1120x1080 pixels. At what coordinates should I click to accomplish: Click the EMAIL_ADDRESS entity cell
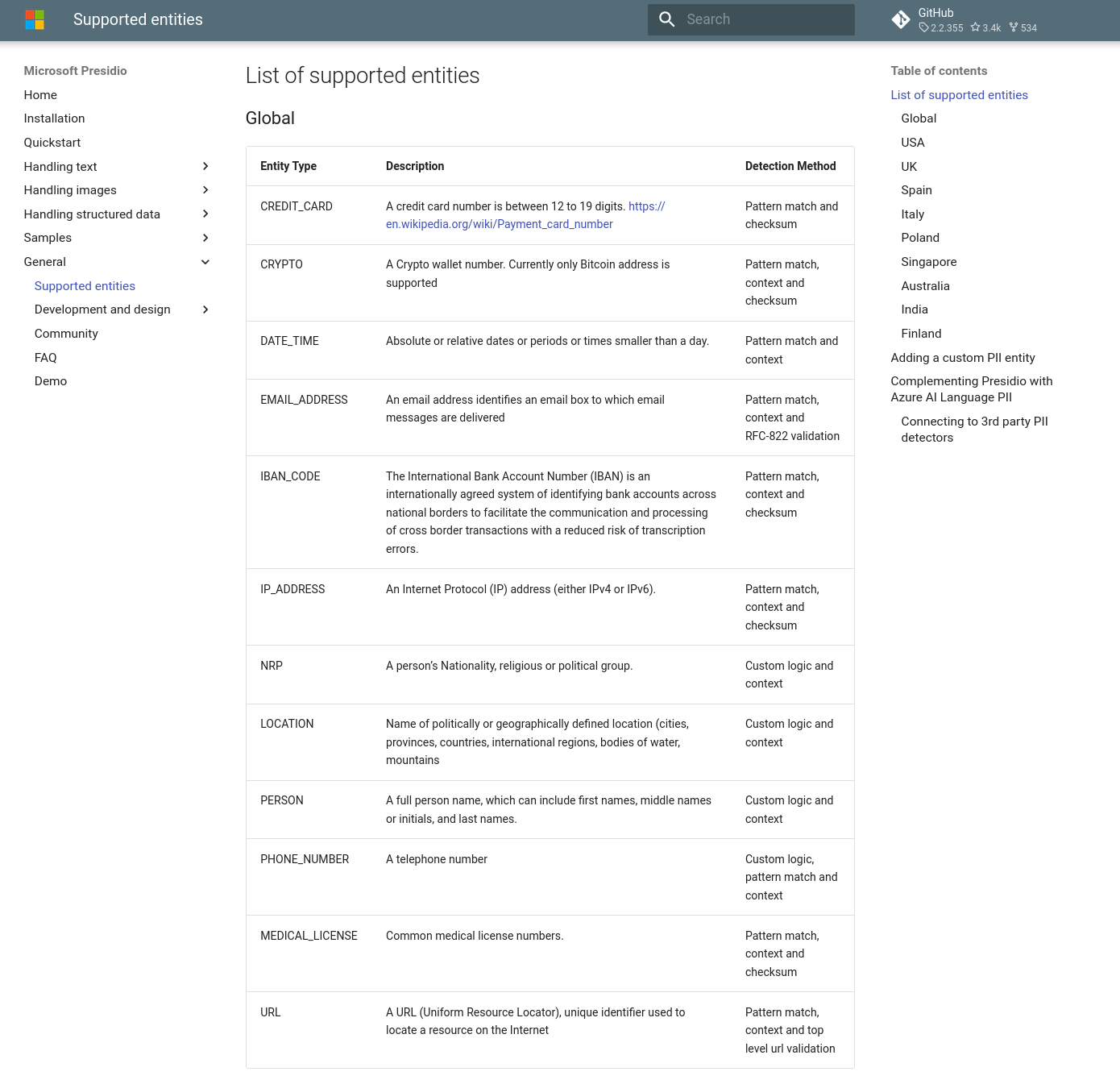coord(304,400)
